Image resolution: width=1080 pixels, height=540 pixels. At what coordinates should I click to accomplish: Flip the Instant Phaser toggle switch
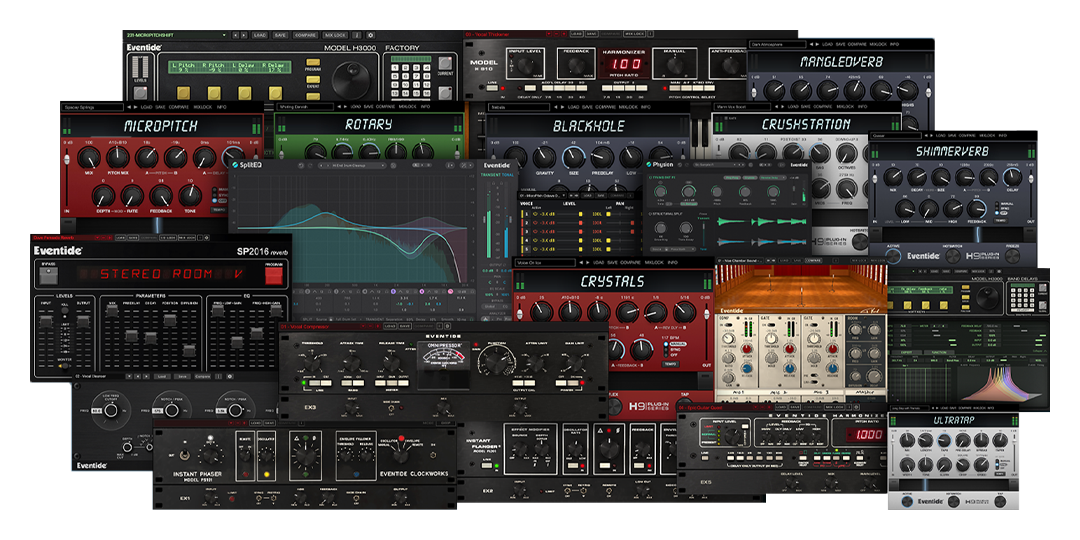[x=186, y=455]
